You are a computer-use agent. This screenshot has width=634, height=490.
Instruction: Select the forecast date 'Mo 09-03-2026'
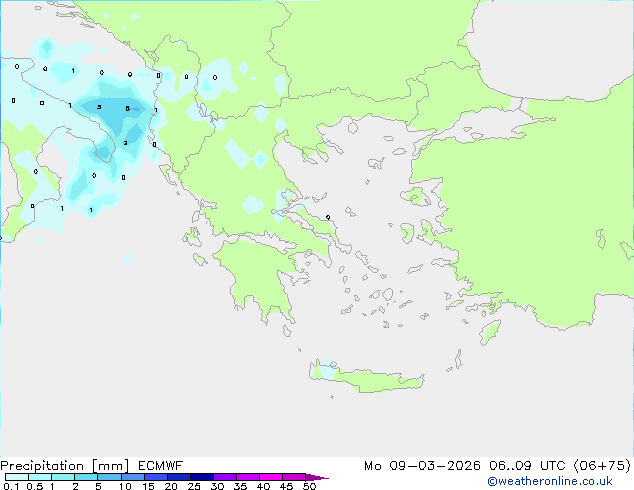click(x=422, y=466)
